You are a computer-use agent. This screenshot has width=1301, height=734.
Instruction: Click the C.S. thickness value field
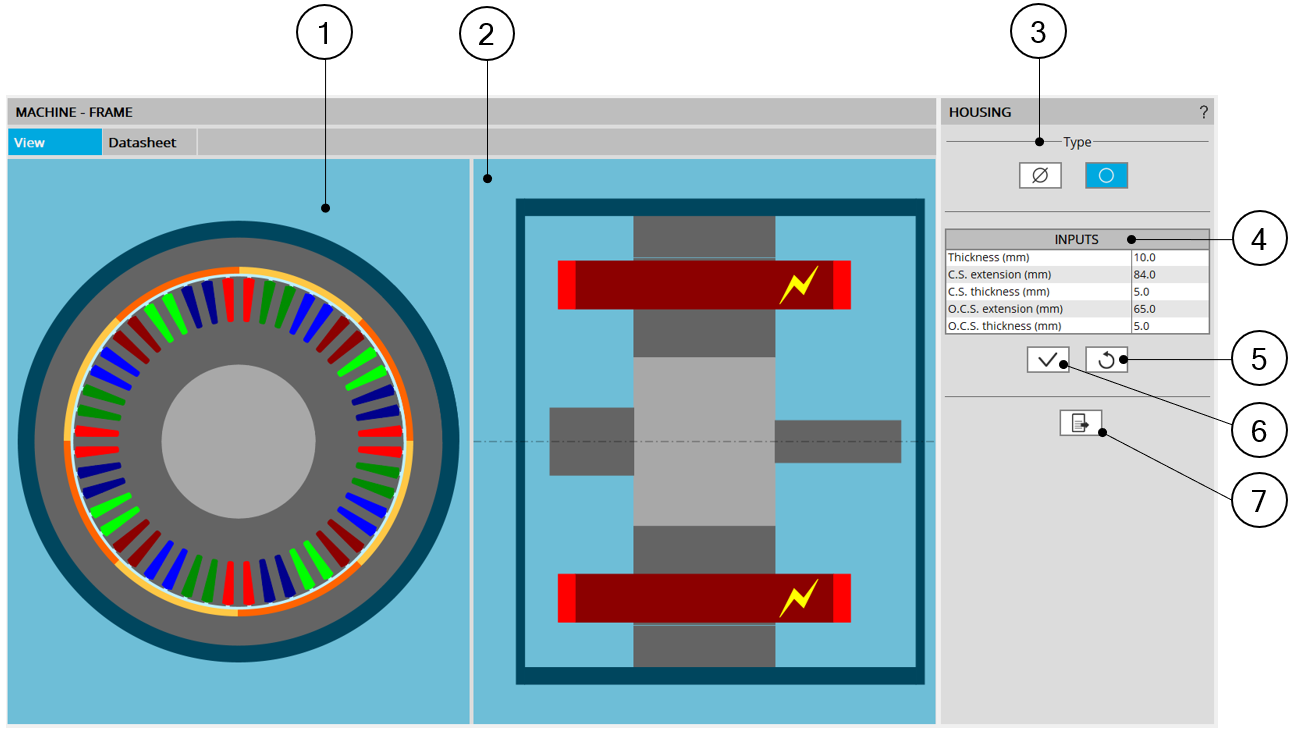click(x=1169, y=291)
